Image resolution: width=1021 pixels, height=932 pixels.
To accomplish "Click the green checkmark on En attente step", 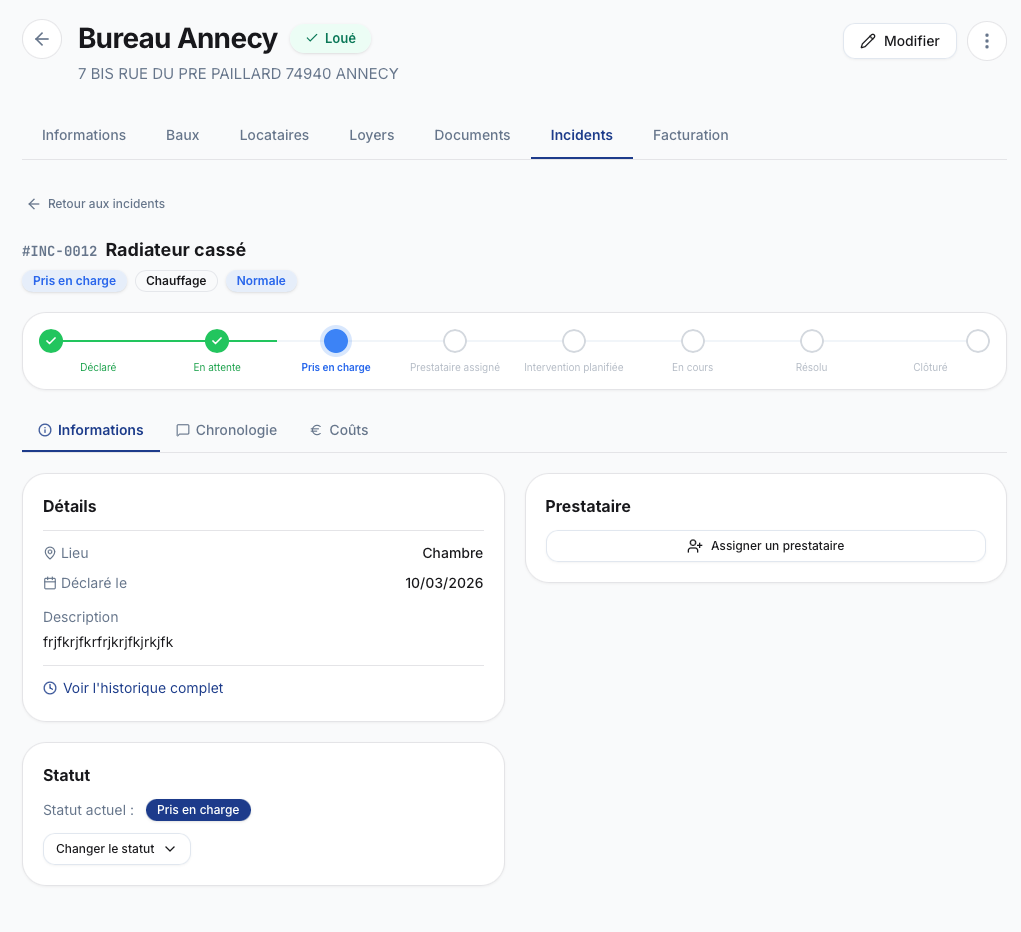I will coord(217,341).
